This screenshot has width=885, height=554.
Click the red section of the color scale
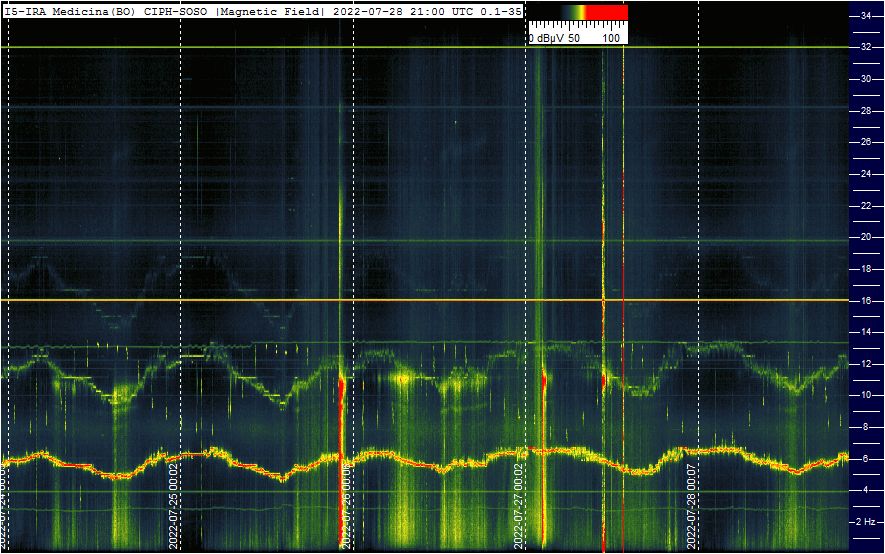tap(606, 12)
